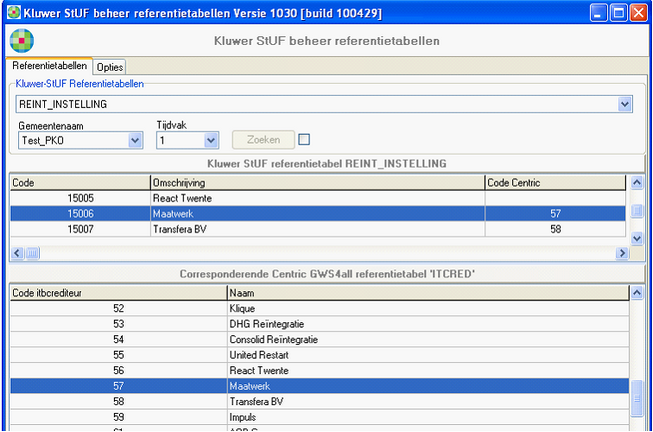The width and height of the screenshot is (653, 432).
Task: Click Maatwerk in the upper table
Action: [x=173, y=214]
